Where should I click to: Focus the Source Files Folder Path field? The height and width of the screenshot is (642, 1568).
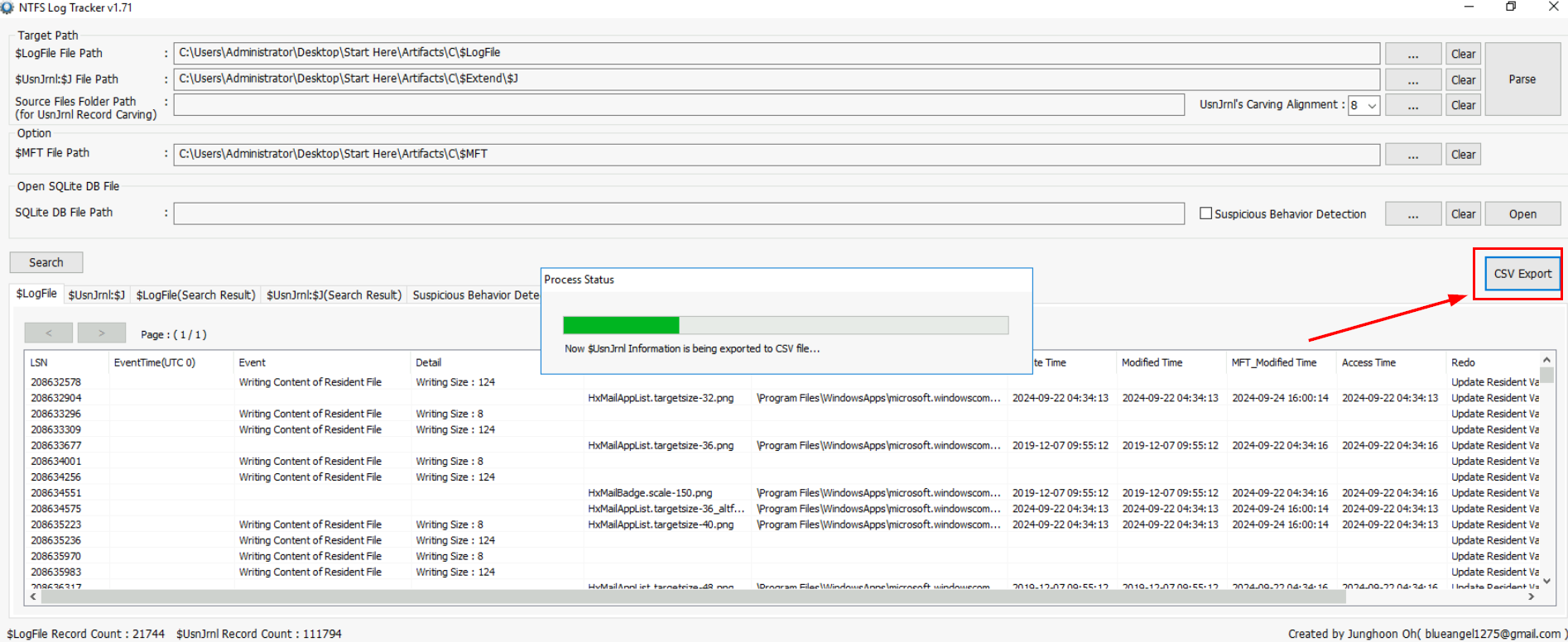pos(679,105)
